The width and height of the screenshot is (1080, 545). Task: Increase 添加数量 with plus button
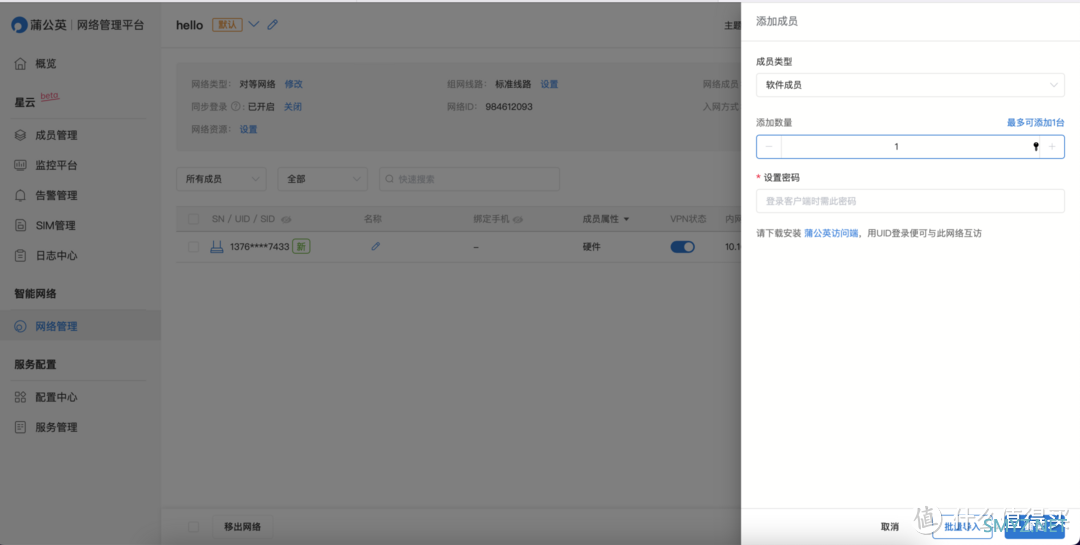click(1052, 147)
